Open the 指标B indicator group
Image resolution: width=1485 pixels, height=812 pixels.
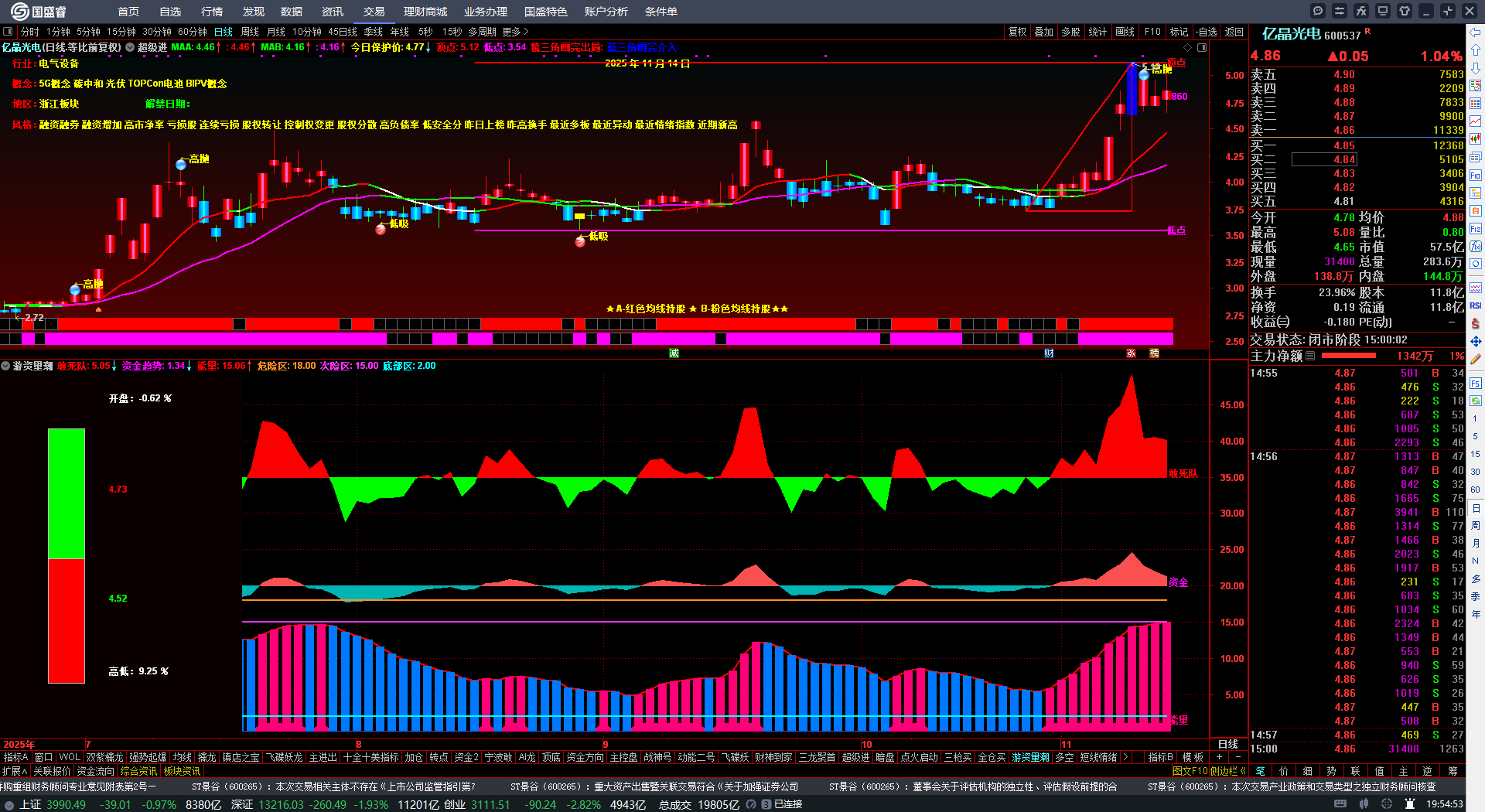pyautogui.click(x=1160, y=757)
